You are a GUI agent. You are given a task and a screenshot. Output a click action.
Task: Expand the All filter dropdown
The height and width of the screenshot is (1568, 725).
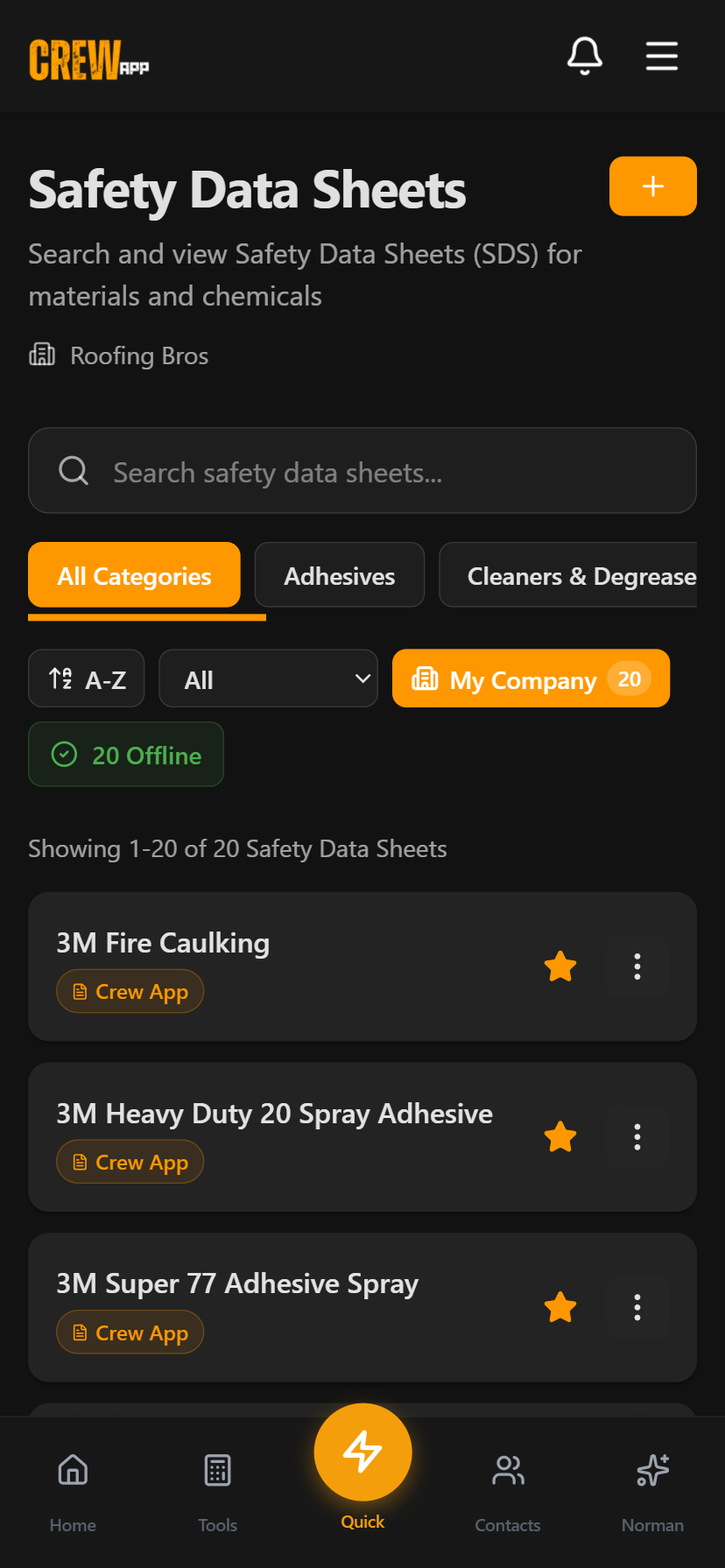click(268, 679)
